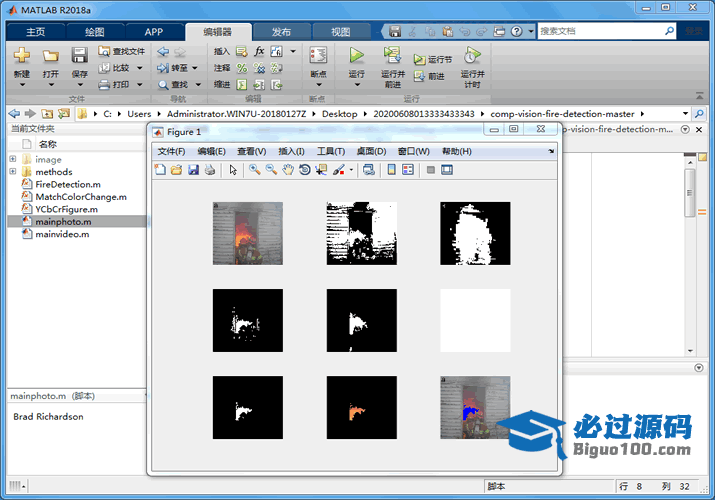Click the Breakpoints (断点) icon

point(318,57)
